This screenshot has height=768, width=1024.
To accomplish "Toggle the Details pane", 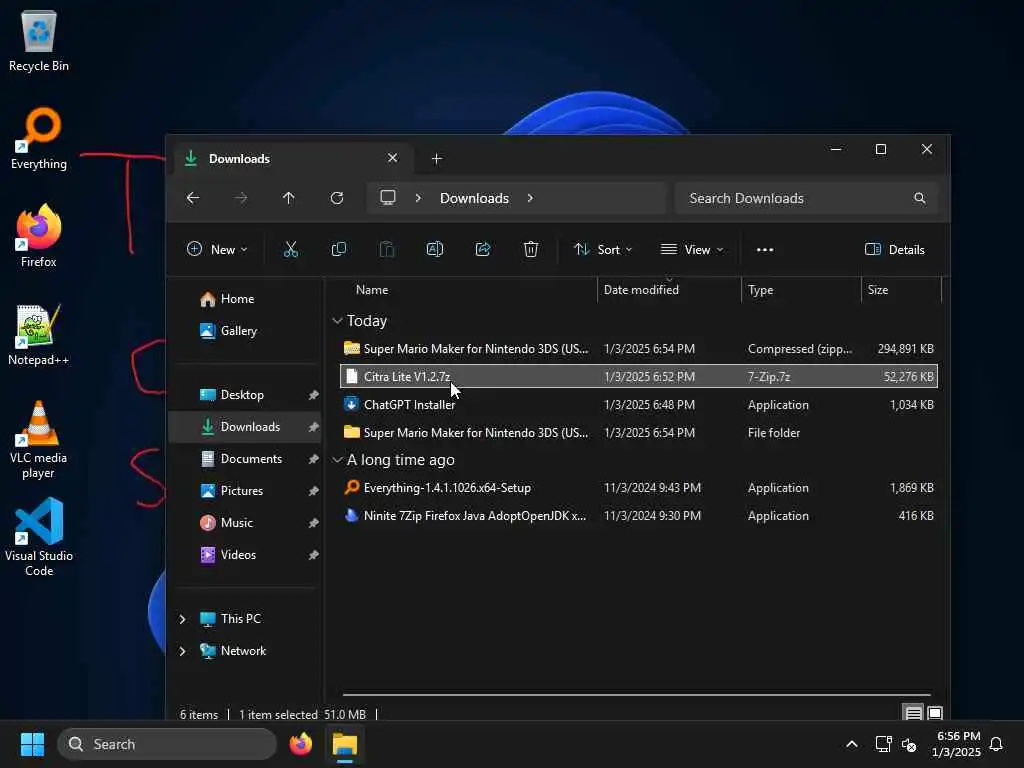I will (894, 249).
